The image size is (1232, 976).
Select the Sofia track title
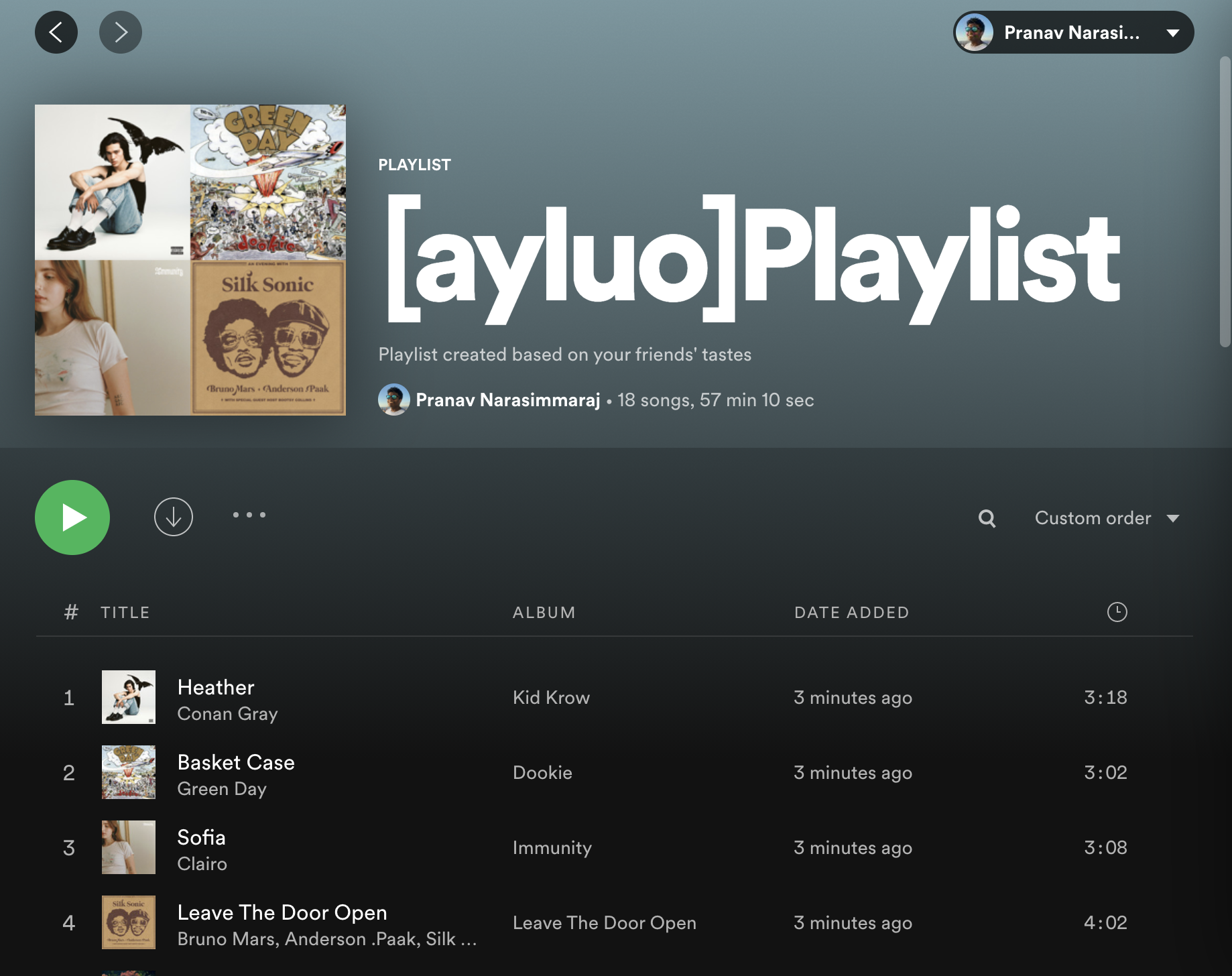click(x=201, y=837)
